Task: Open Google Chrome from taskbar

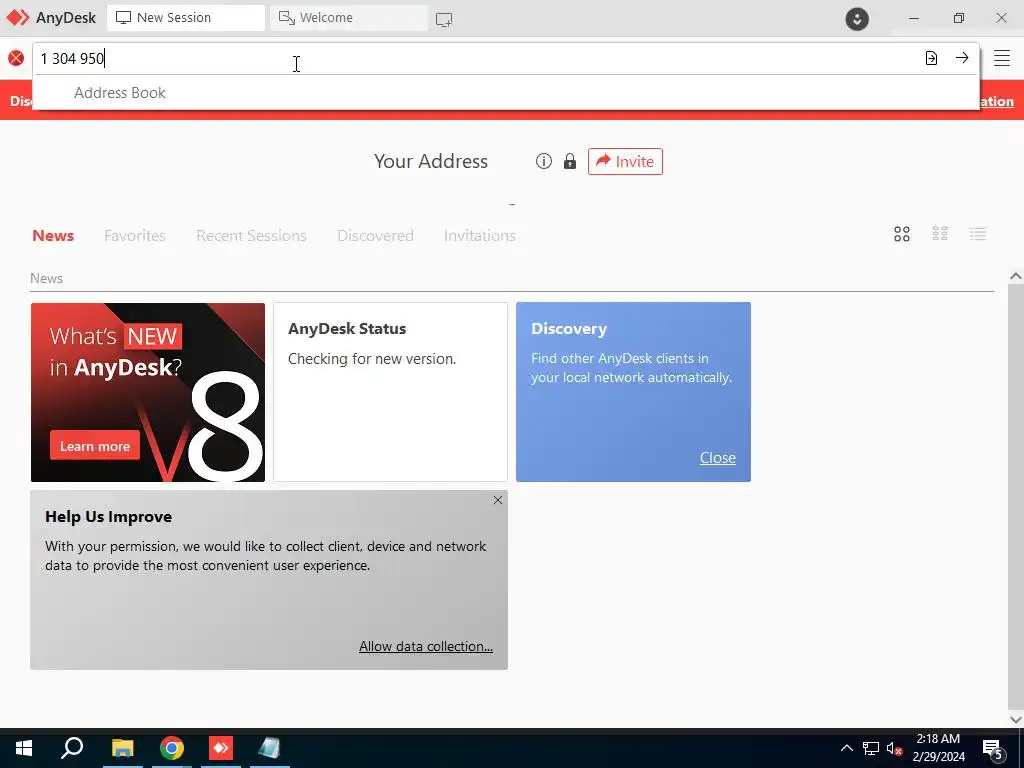Action: click(x=172, y=748)
